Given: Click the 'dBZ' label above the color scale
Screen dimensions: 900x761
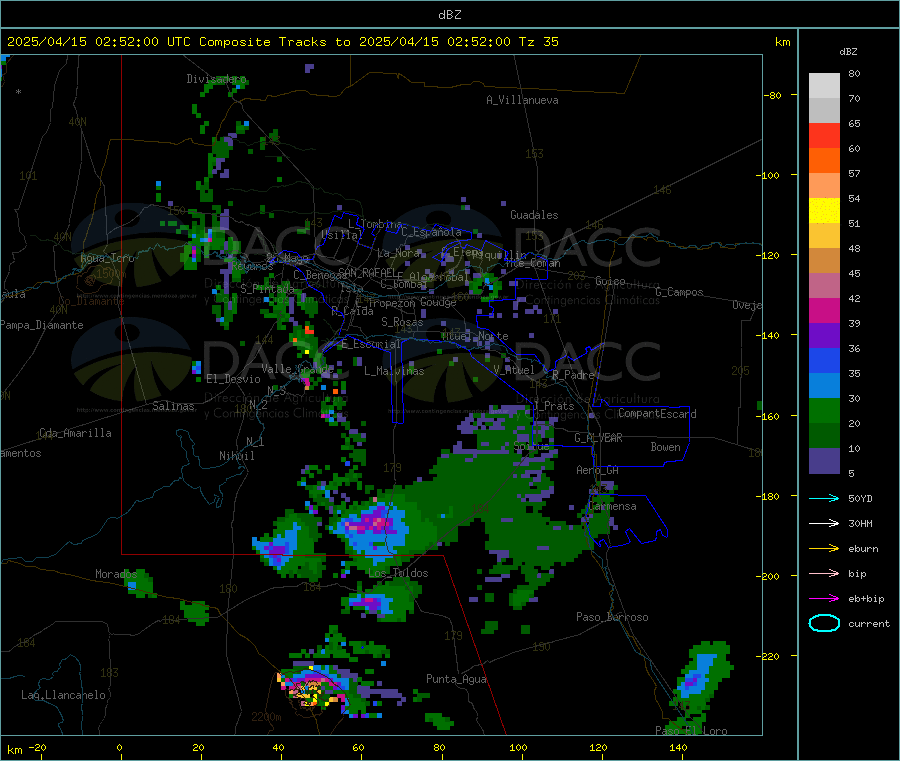Looking at the screenshot, I should click(848, 52).
